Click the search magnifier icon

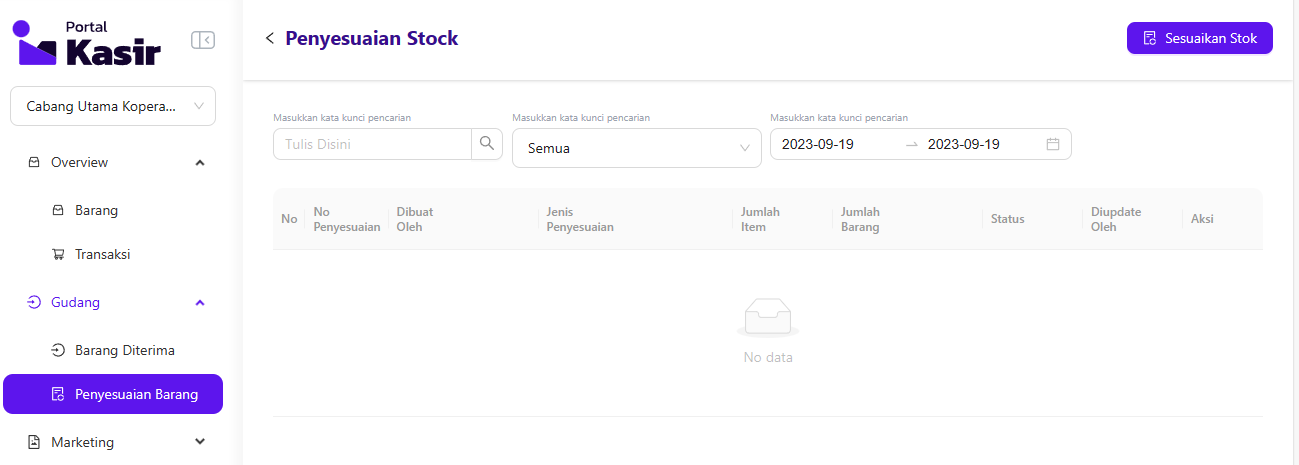487,144
